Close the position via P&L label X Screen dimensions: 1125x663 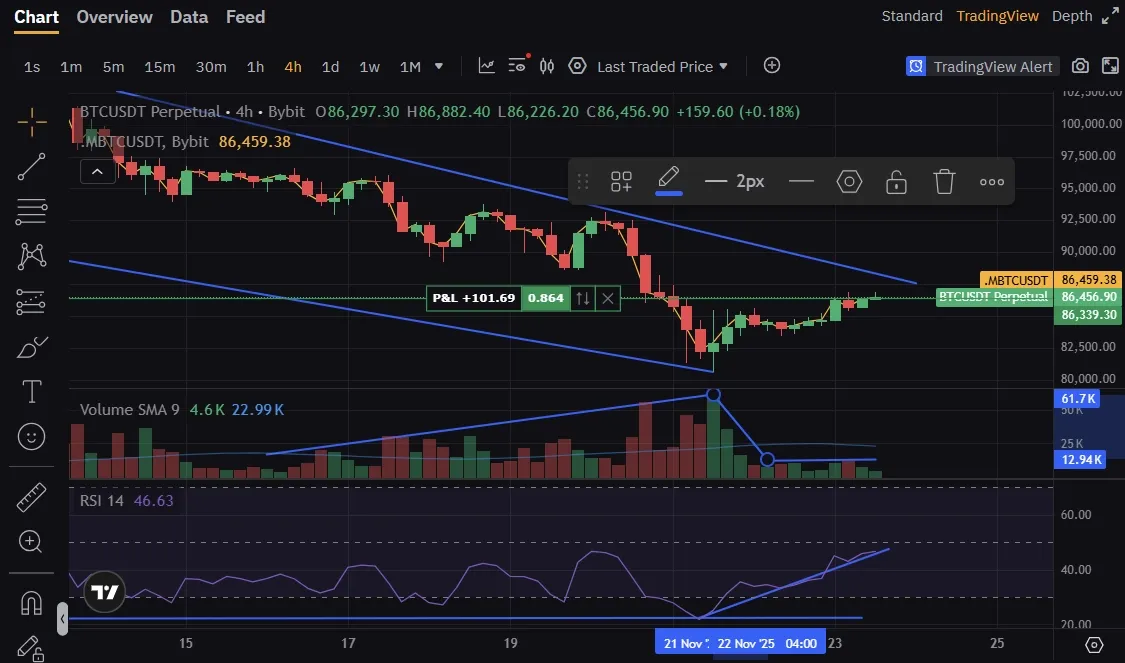point(608,298)
